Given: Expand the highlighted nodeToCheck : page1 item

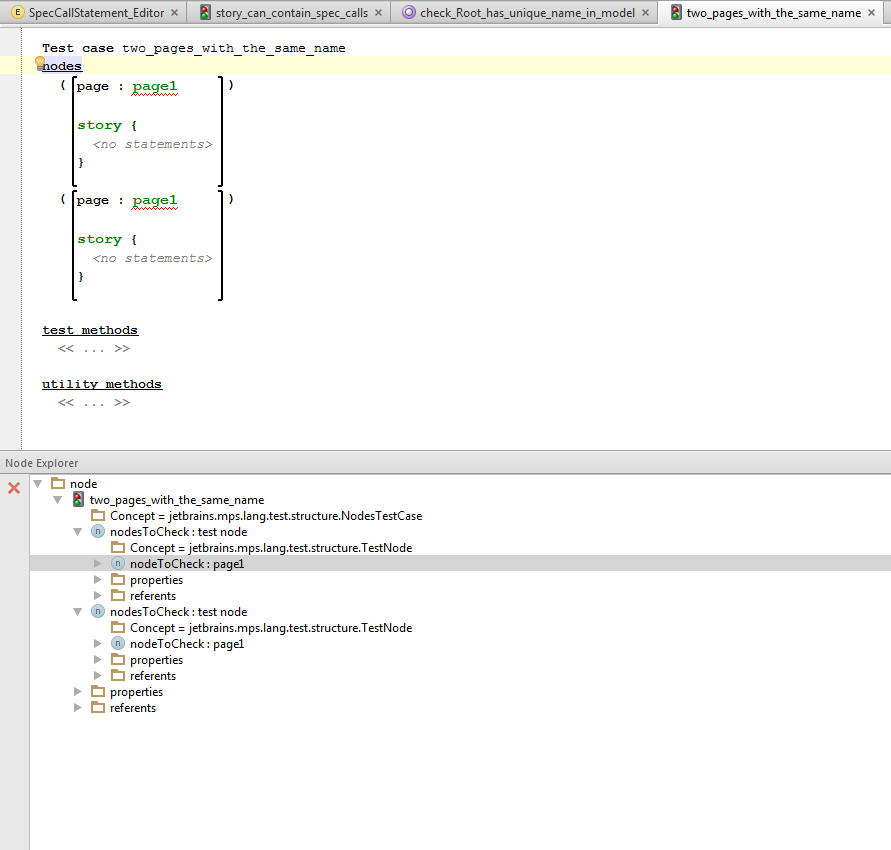Looking at the screenshot, I should [x=98, y=564].
